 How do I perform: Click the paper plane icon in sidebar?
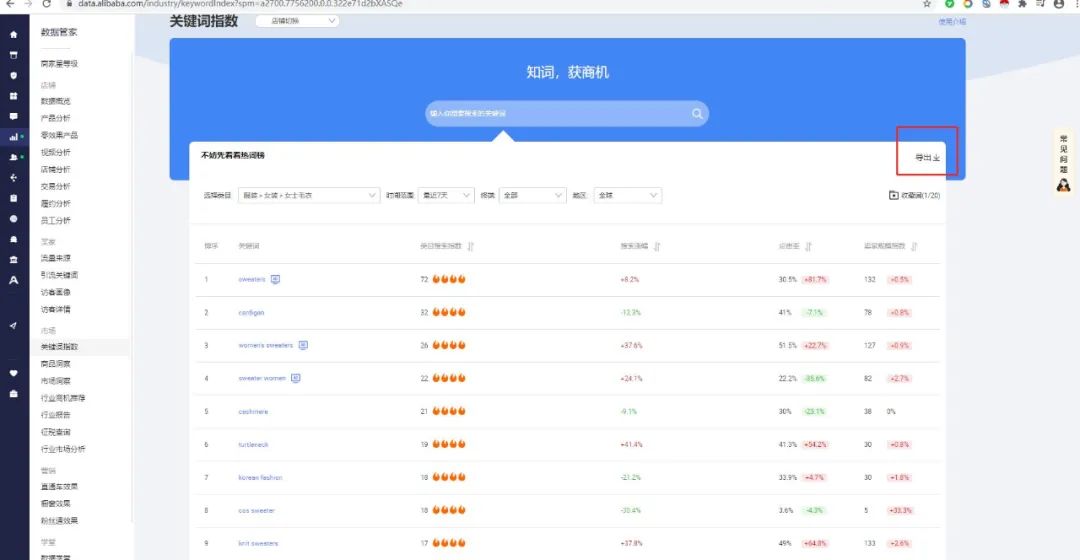pyautogui.click(x=13, y=326)
